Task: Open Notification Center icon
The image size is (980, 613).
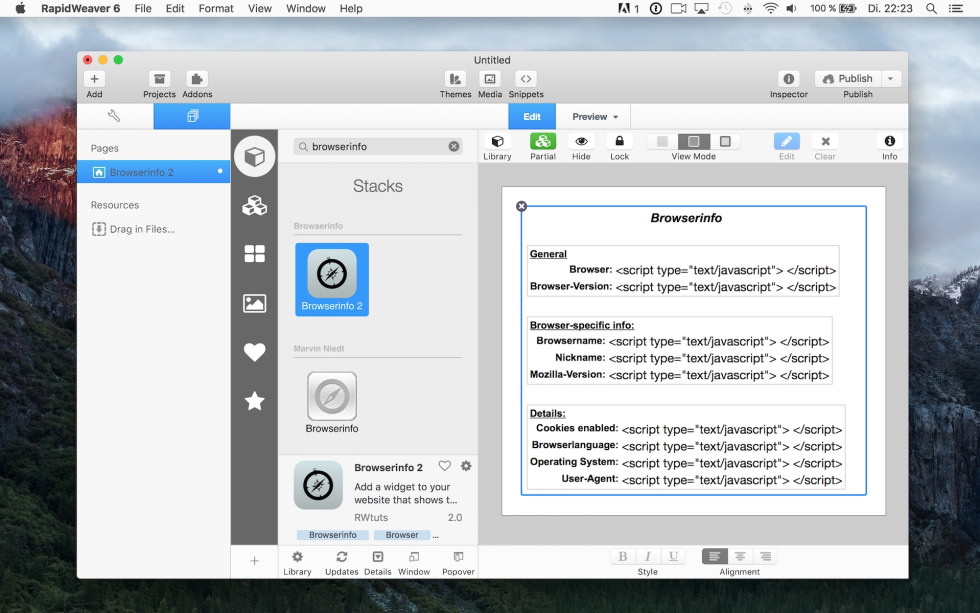Action: (x=956, y=8)
